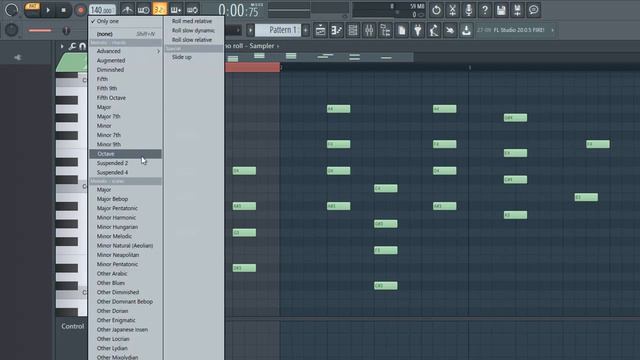This screenshot has width=640, height=360.
Task: Toggle the metronome icon
Action: (127, 10)
